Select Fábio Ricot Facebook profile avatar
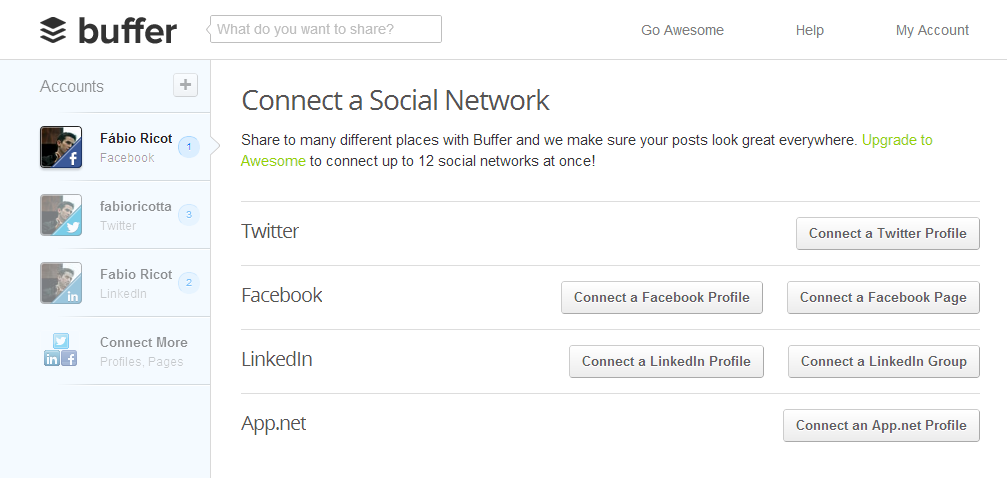 [61, 147]
